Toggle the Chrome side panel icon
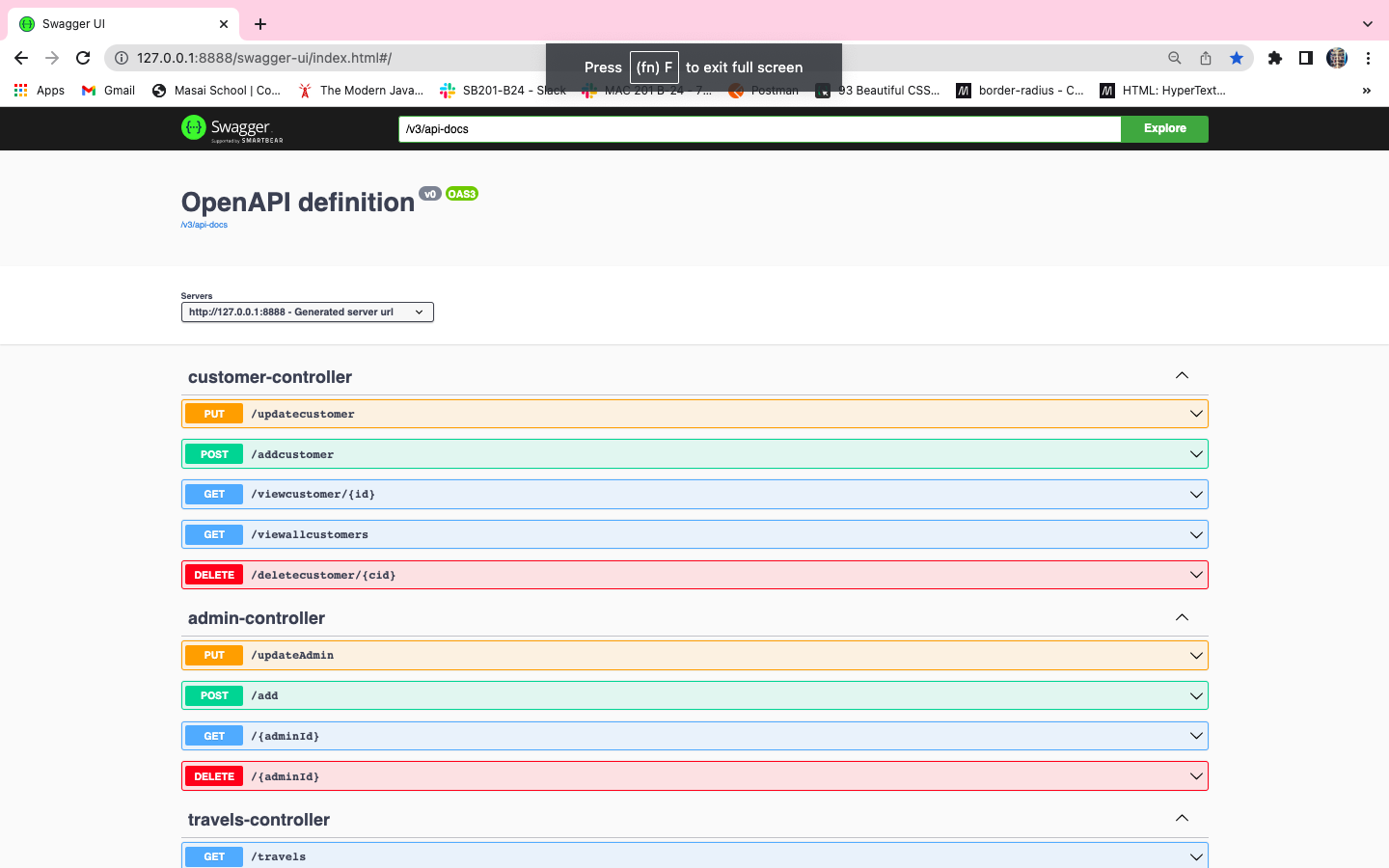 click(1306, 58)
